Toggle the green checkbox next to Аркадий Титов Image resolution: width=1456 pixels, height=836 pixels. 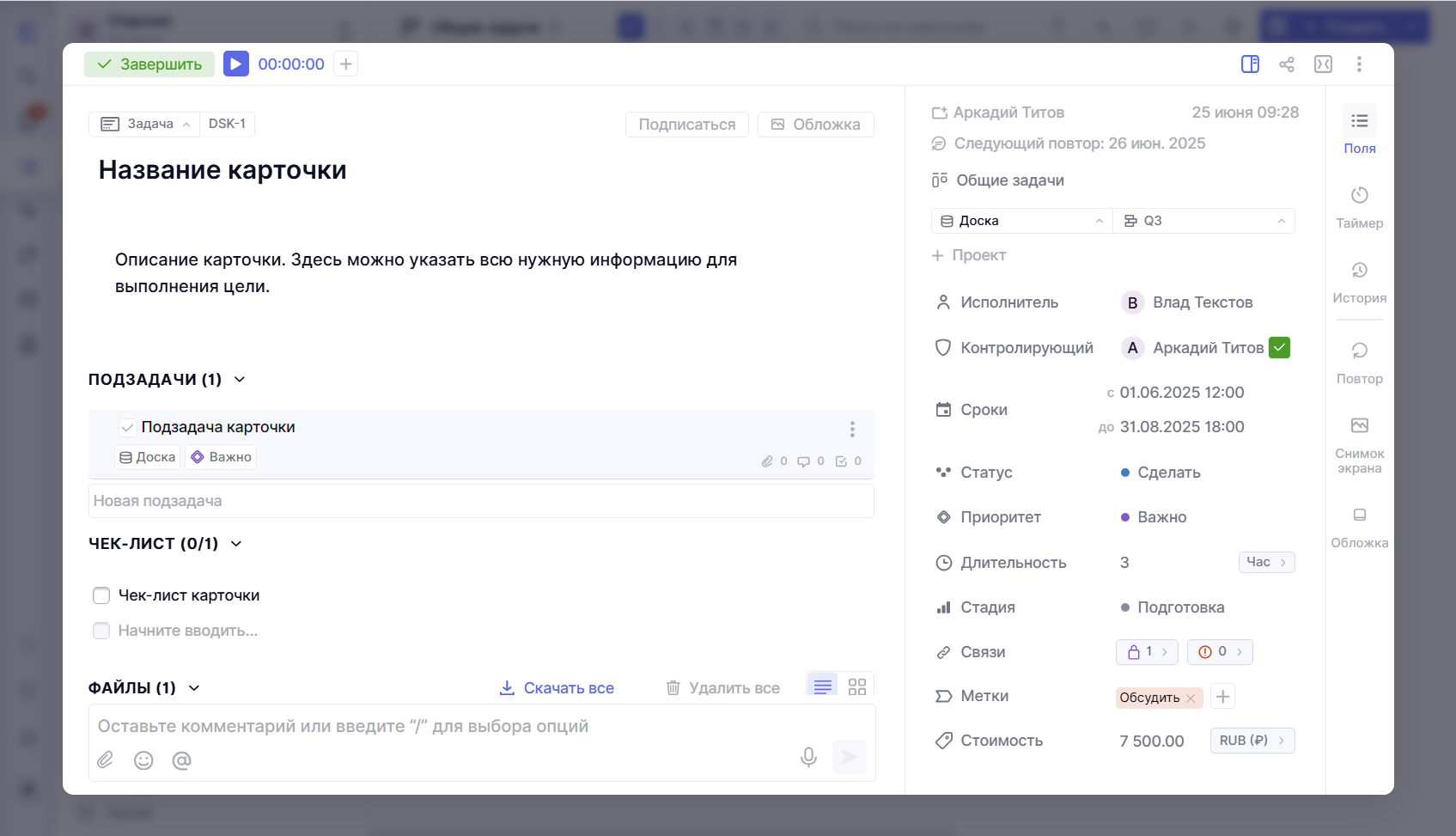1279,347
